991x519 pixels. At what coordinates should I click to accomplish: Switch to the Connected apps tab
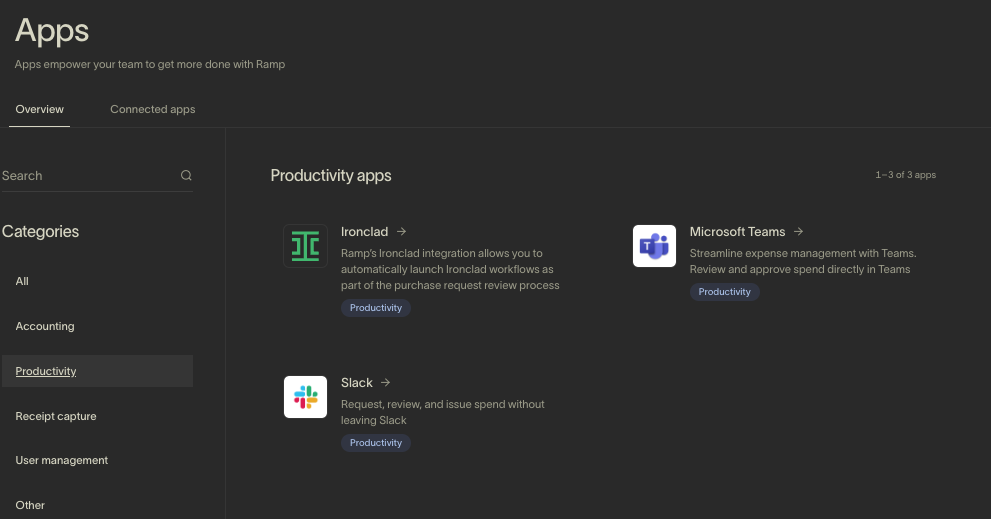pos(152,109)
